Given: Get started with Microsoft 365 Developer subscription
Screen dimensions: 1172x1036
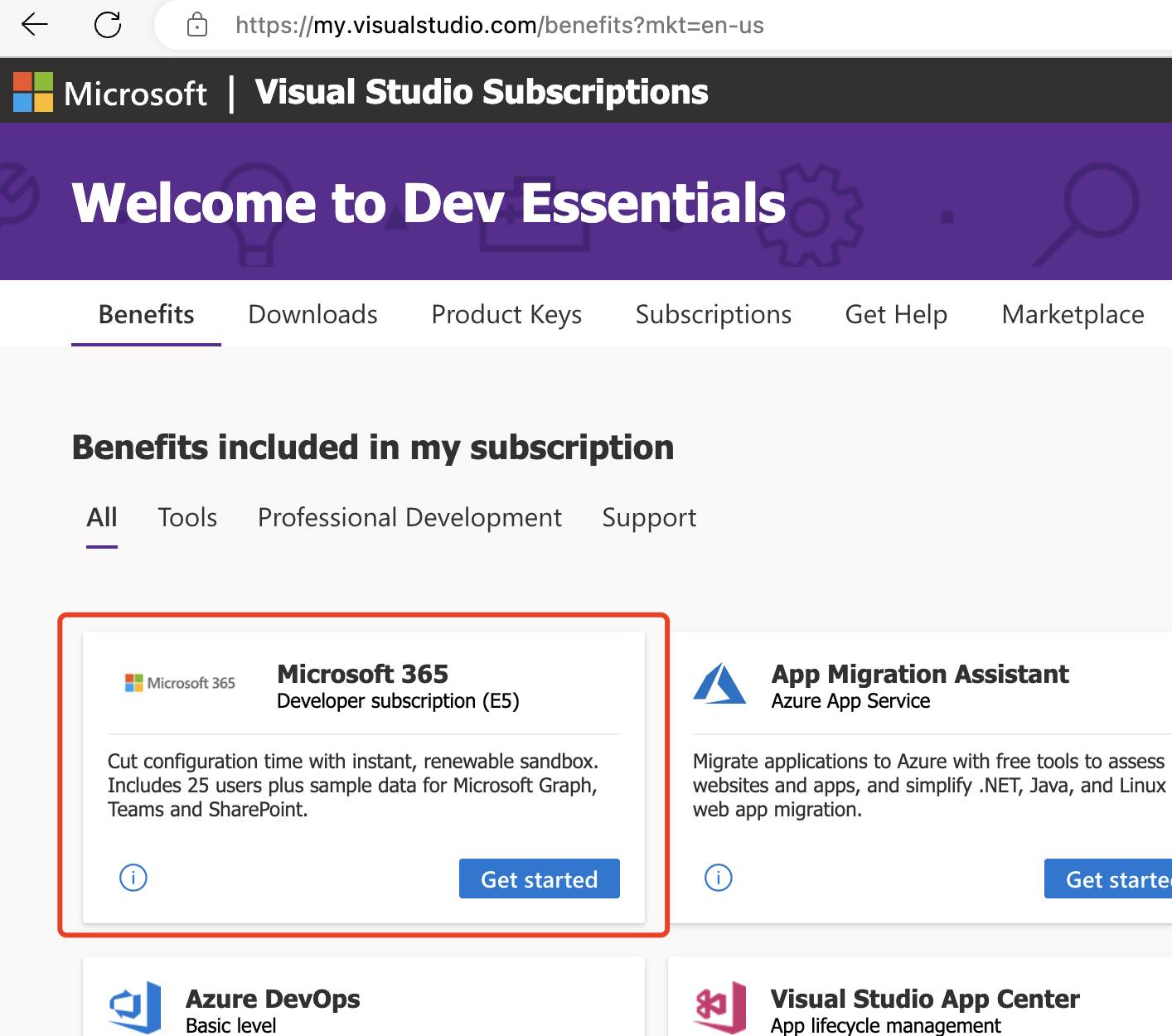Looking at the screenshot, I should pyautogui.click(x=539, y=879).
